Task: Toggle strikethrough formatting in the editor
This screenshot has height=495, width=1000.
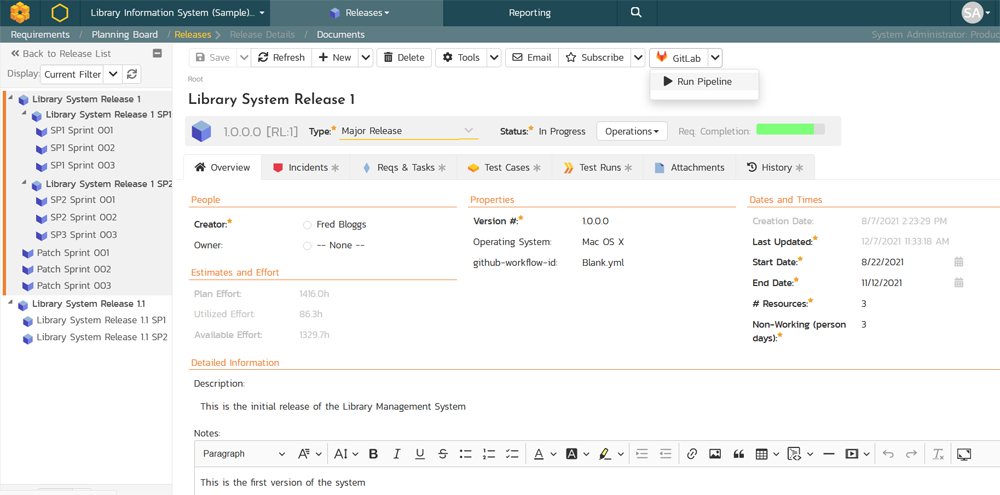Action: point(443,454)
